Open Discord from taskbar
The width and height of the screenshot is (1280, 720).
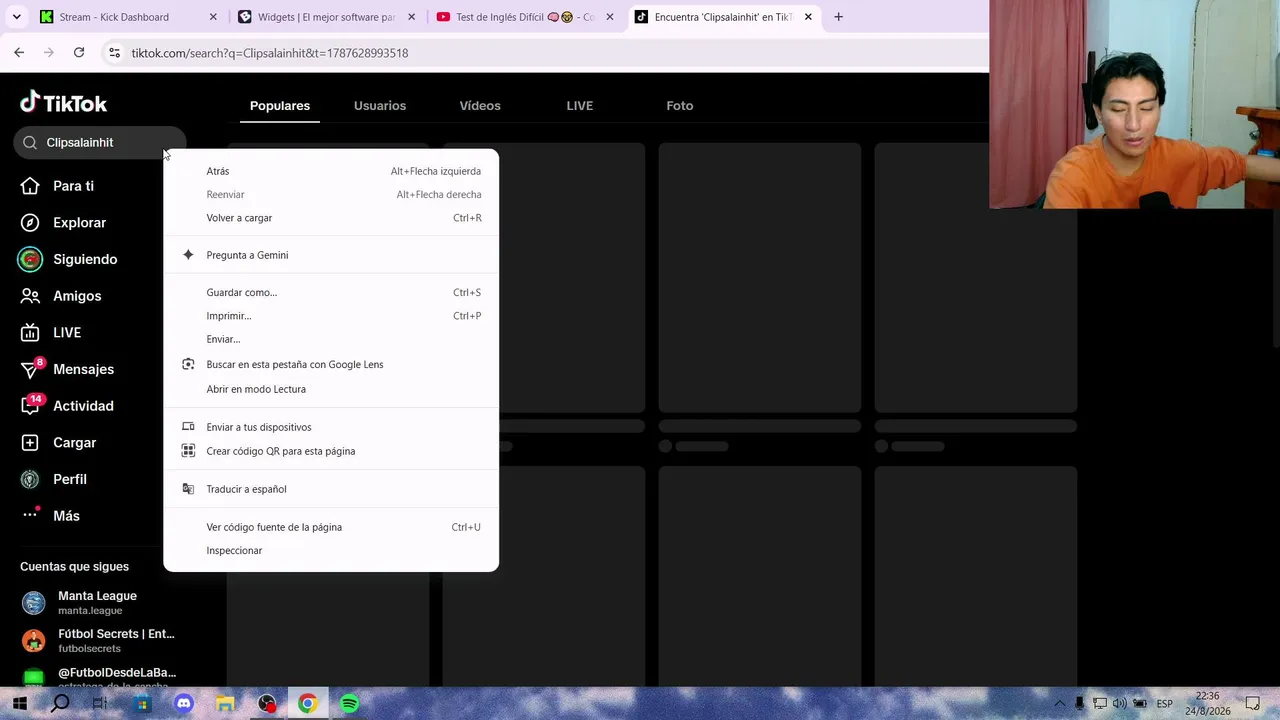pos(184,704)
